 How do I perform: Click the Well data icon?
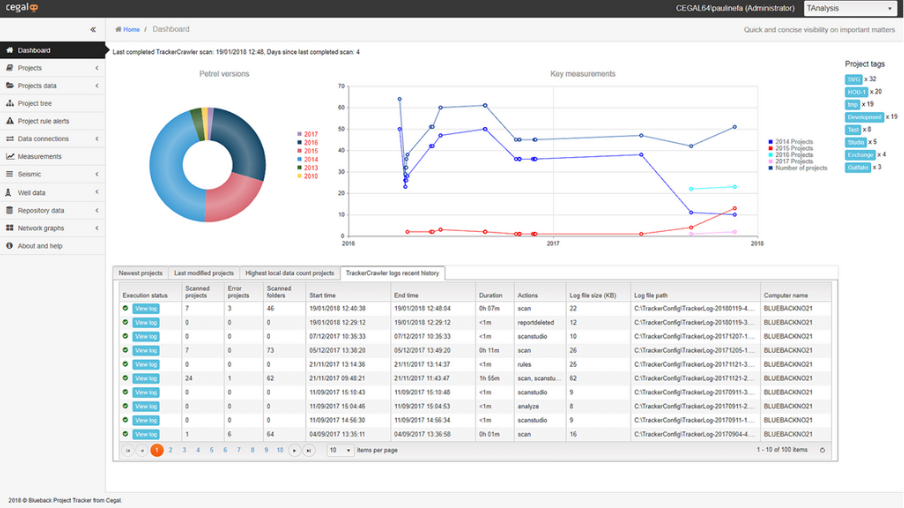9,193
